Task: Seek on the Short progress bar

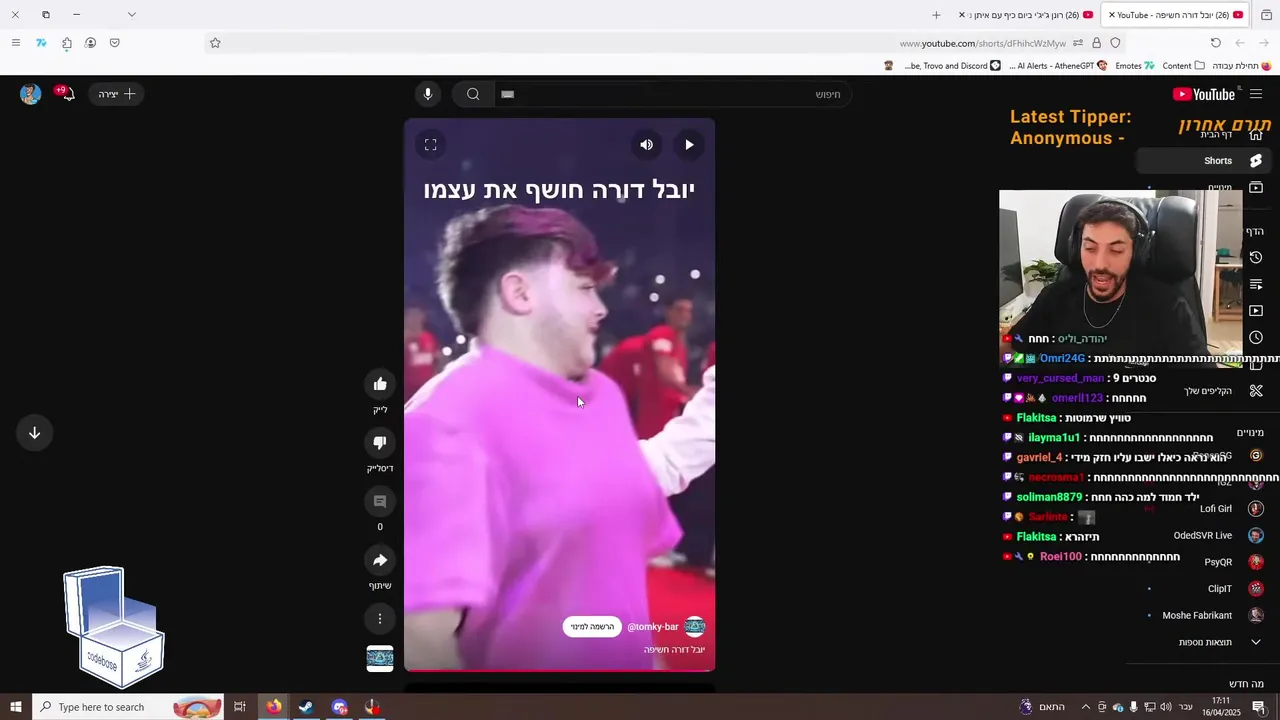Action: click(x=559, y=670)
